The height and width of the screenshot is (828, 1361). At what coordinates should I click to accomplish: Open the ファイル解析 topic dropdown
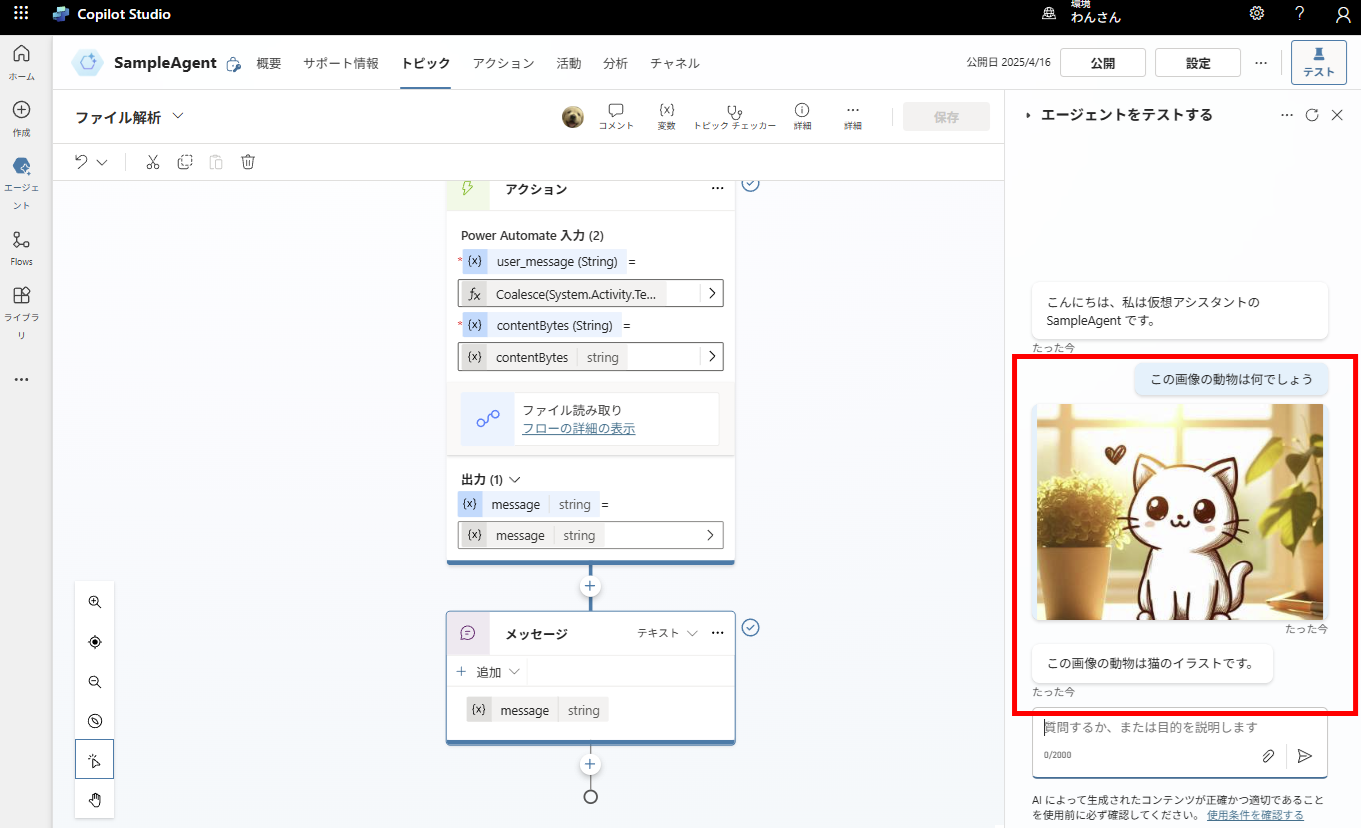point(178,116)
